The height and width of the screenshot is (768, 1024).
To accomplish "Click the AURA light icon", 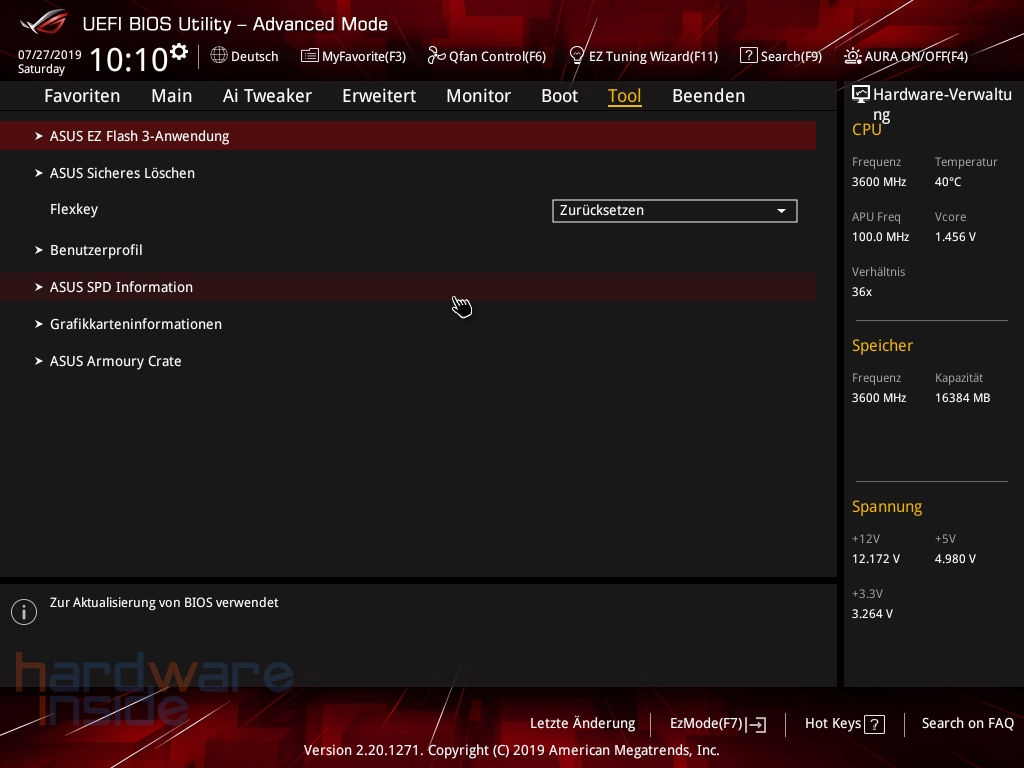I will point(852,56).
